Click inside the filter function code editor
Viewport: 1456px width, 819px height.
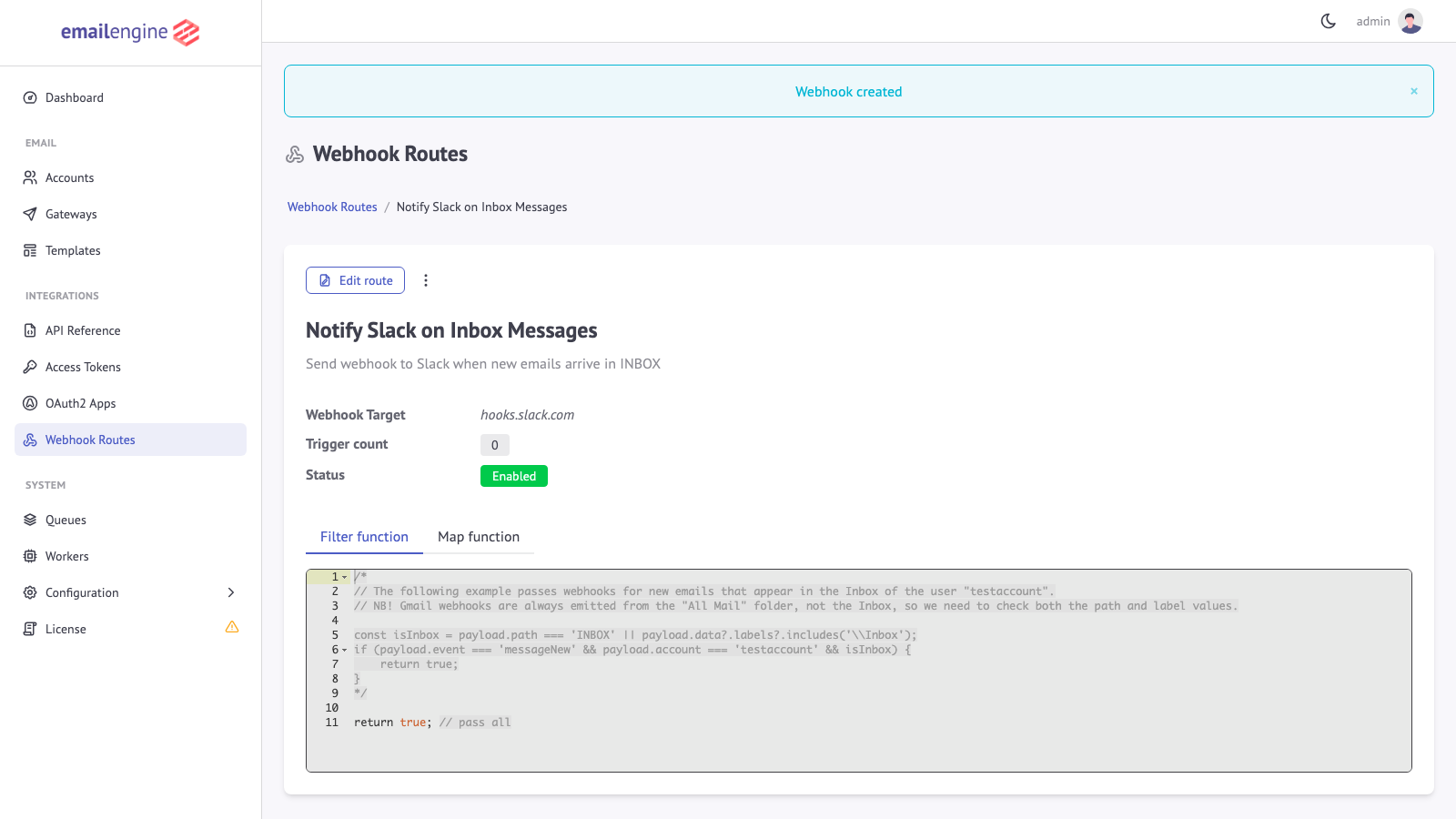(x=859, y=671)
